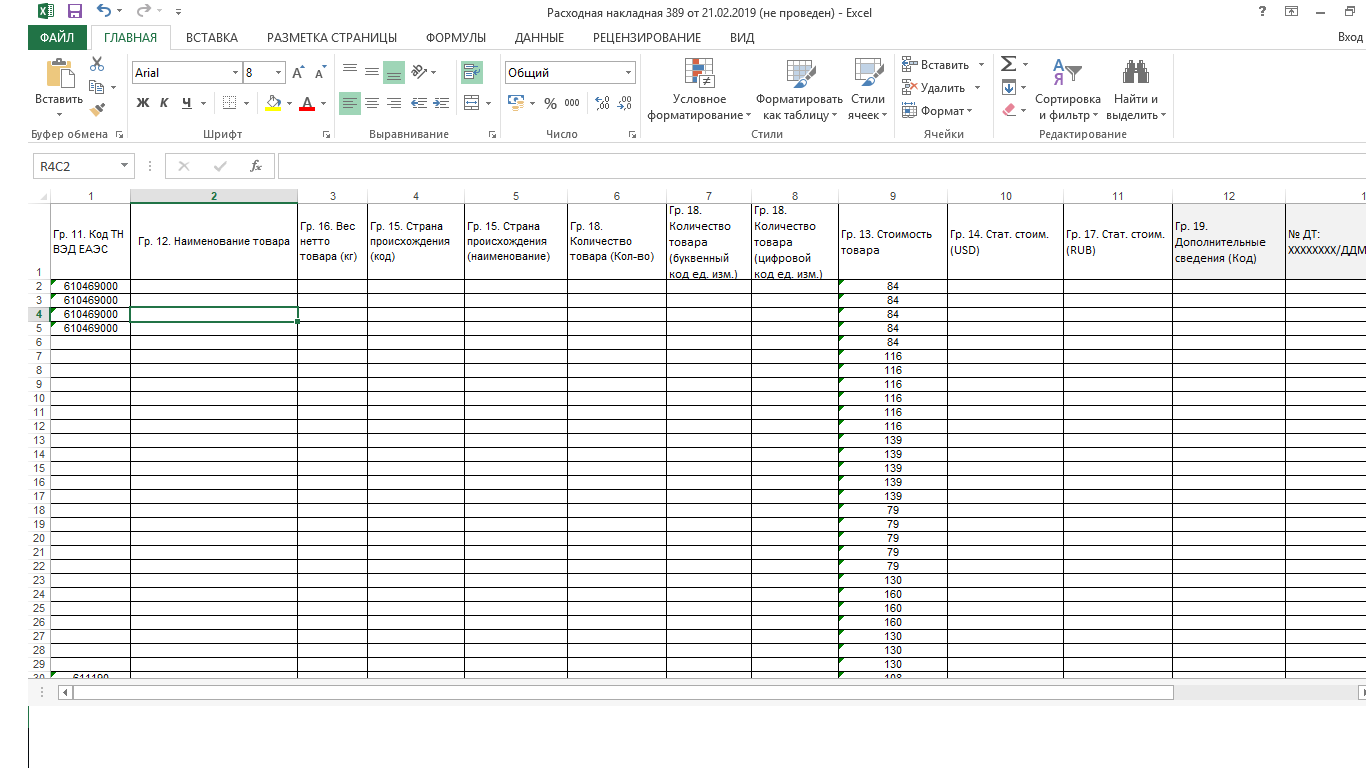Viewport: 1366px width, 768px height.
Task: Click the increase decimal icon
Action: coord(602,103)
